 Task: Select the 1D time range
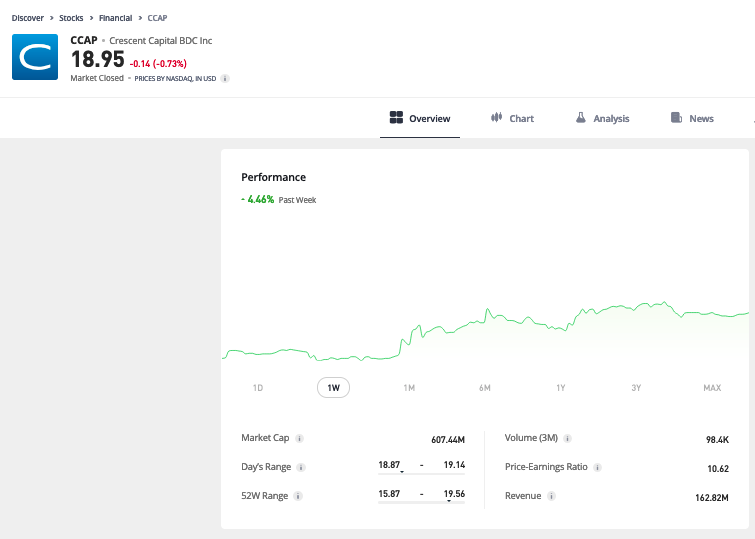point(257,387)
